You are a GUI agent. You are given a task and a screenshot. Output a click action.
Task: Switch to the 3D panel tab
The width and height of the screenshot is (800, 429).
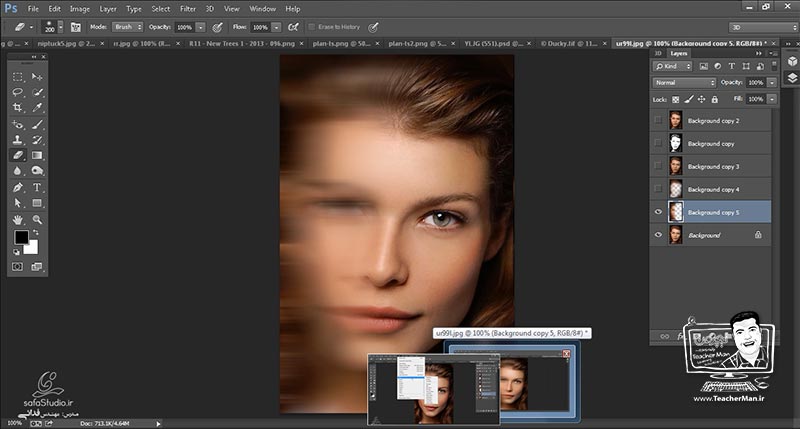tap(658, 53)
